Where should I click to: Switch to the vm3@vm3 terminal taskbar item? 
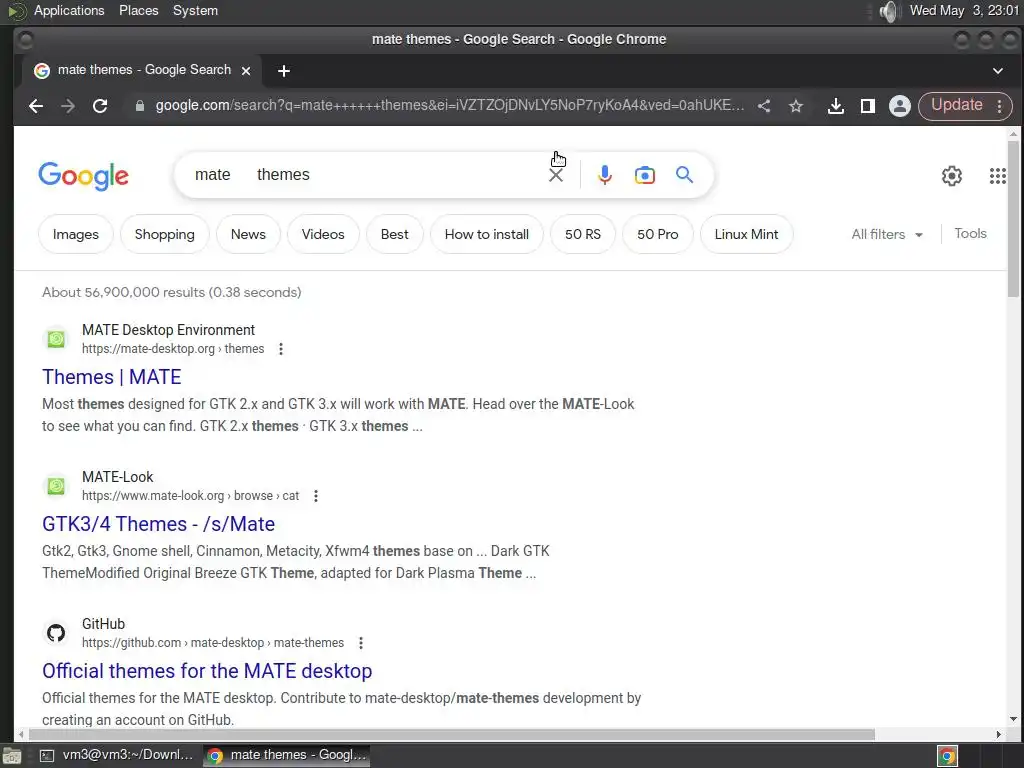(117, 755)
